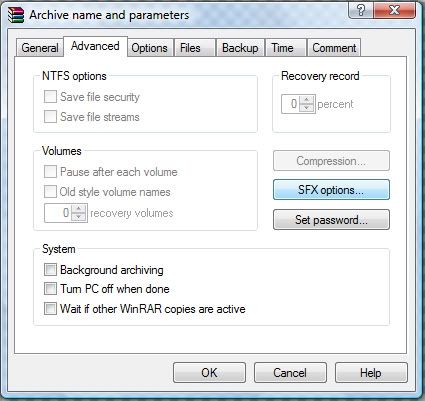Click the question mark help icon
The height and width of the screenshot is (401, 425).
tap(361, 10)
